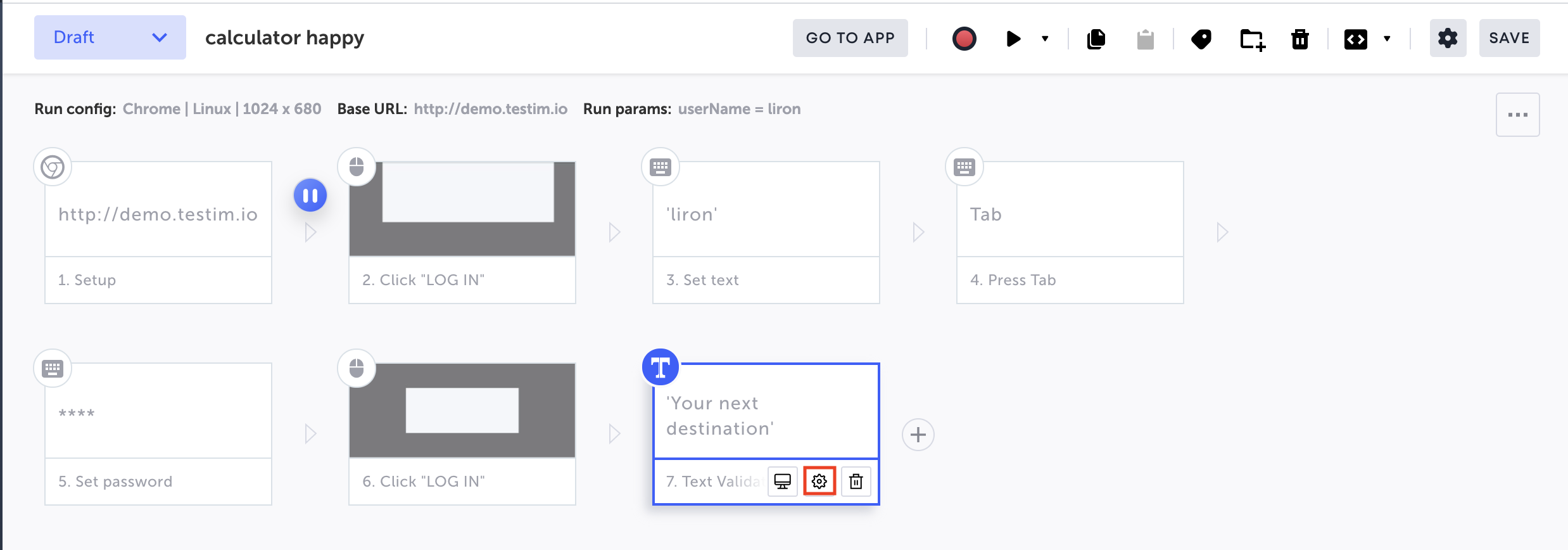Open play options dropdown arrow

(1045, 39)
